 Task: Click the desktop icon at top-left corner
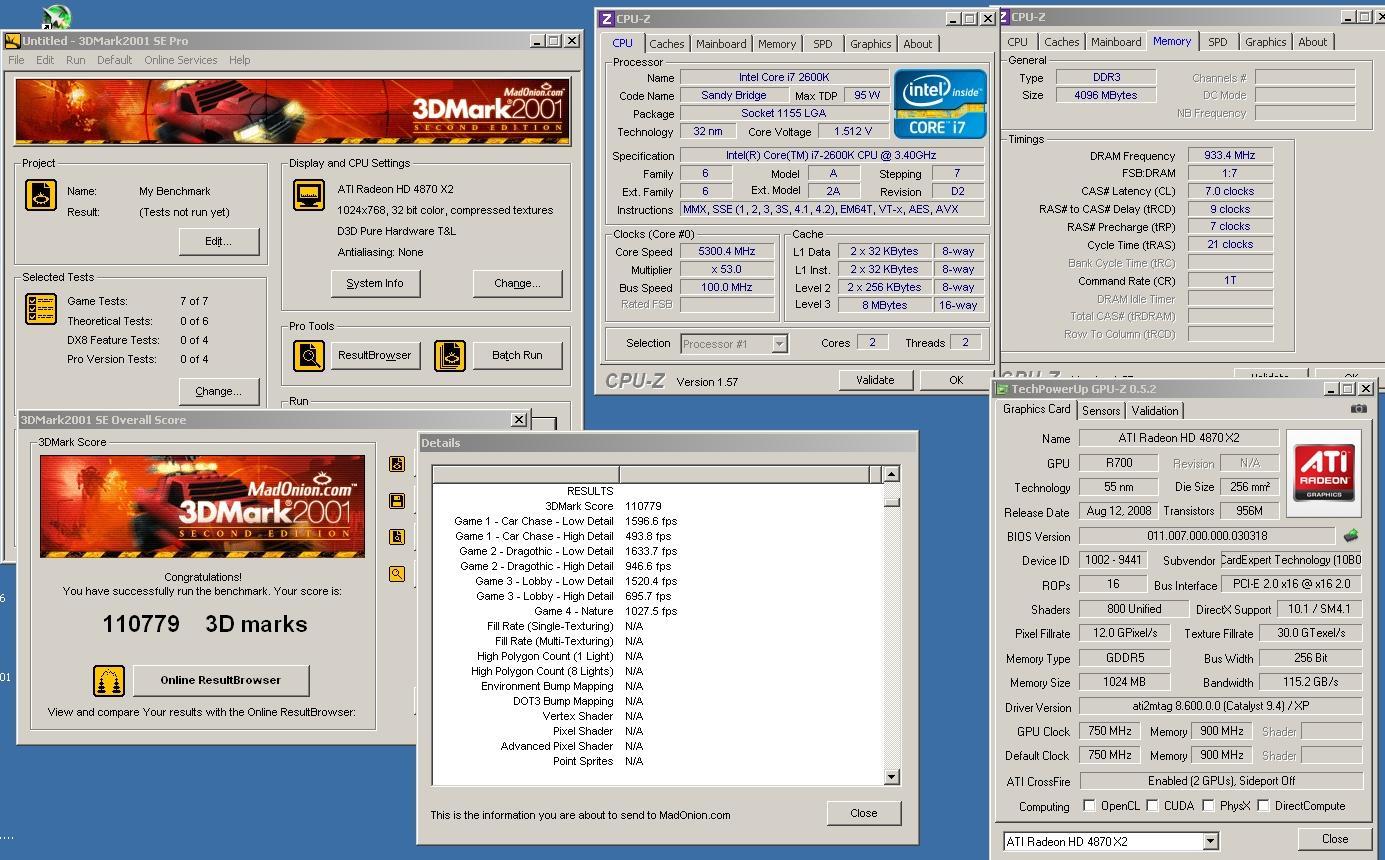[56, 16]
